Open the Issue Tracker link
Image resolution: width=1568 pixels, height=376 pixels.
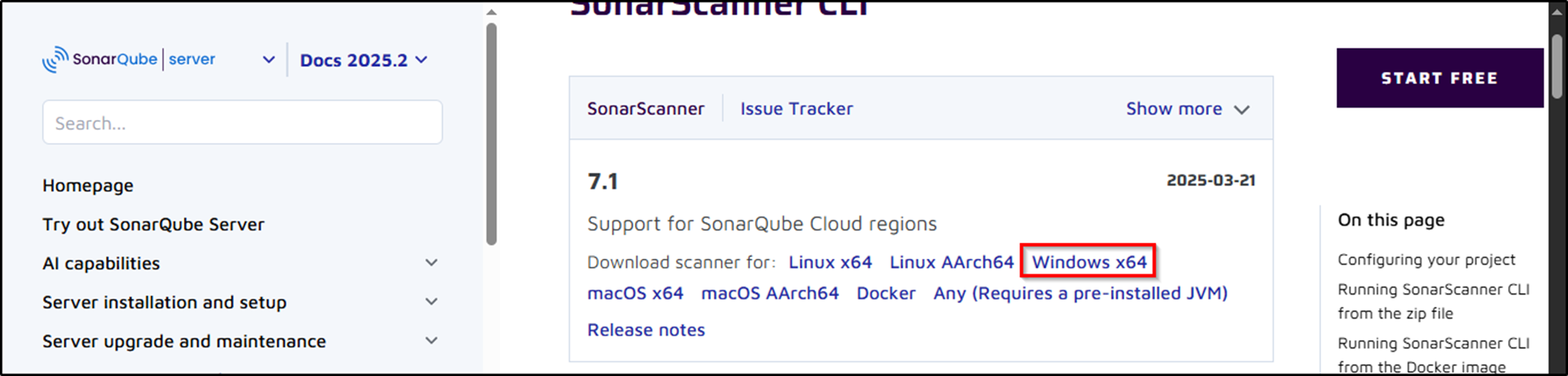796,108
